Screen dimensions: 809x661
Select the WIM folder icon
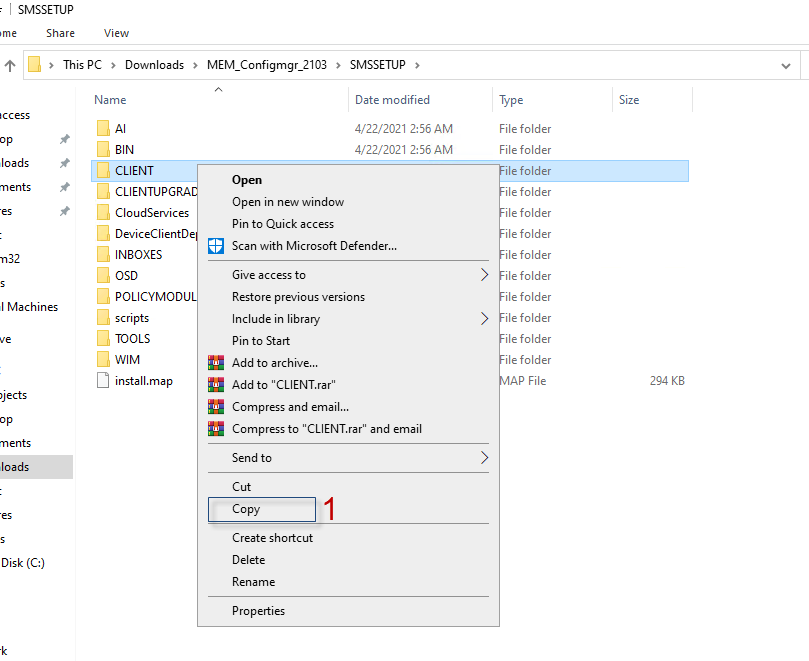pyautogui.click(x=103, y=360)
